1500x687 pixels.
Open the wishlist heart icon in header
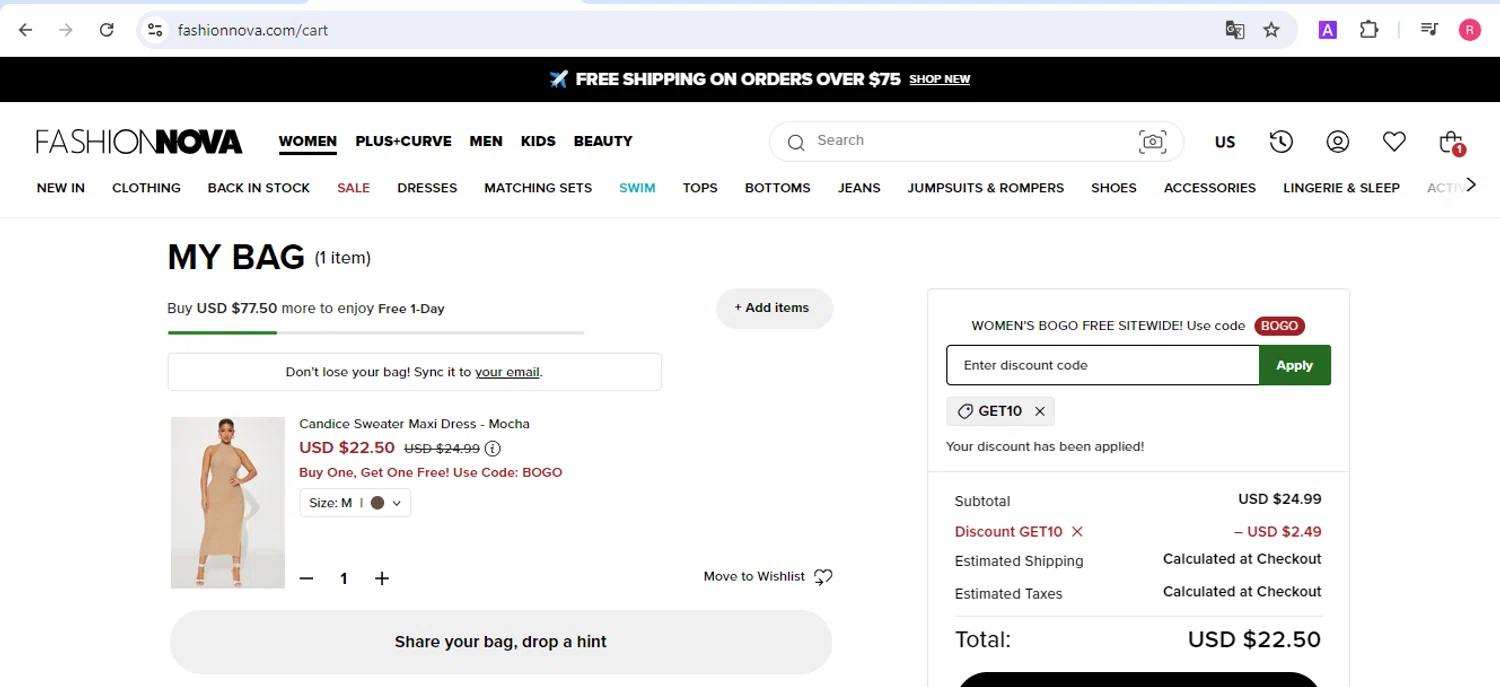pyautogui.click(x=1394, y=142)
